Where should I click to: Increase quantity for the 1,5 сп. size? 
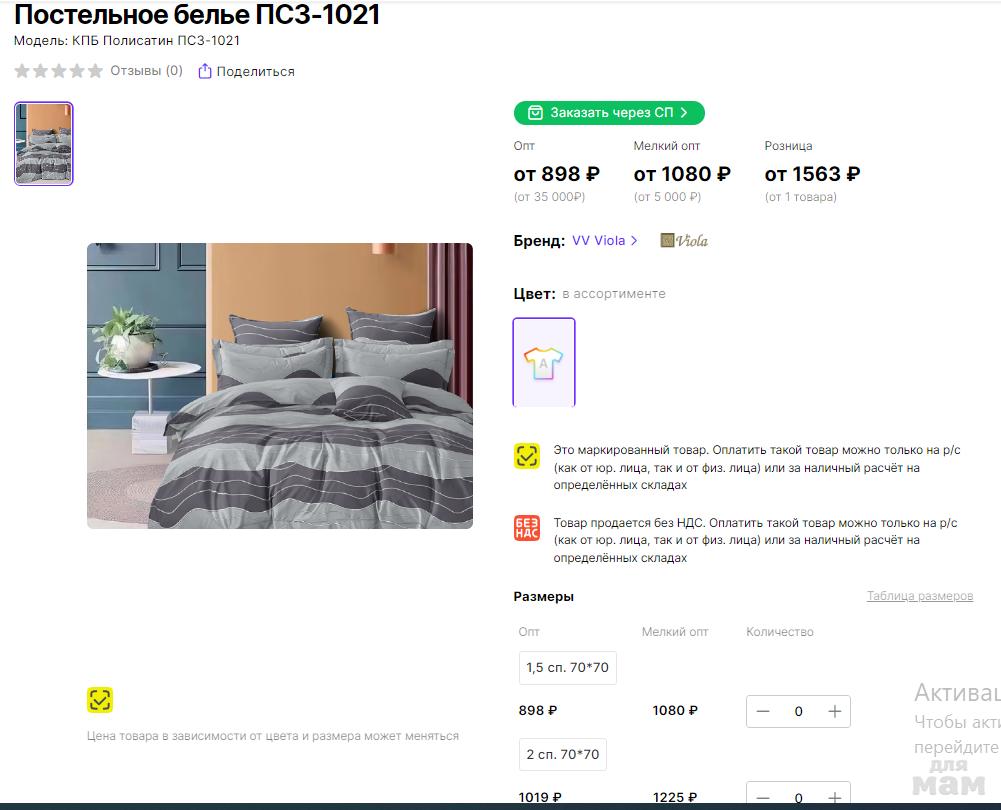[834, 711]
